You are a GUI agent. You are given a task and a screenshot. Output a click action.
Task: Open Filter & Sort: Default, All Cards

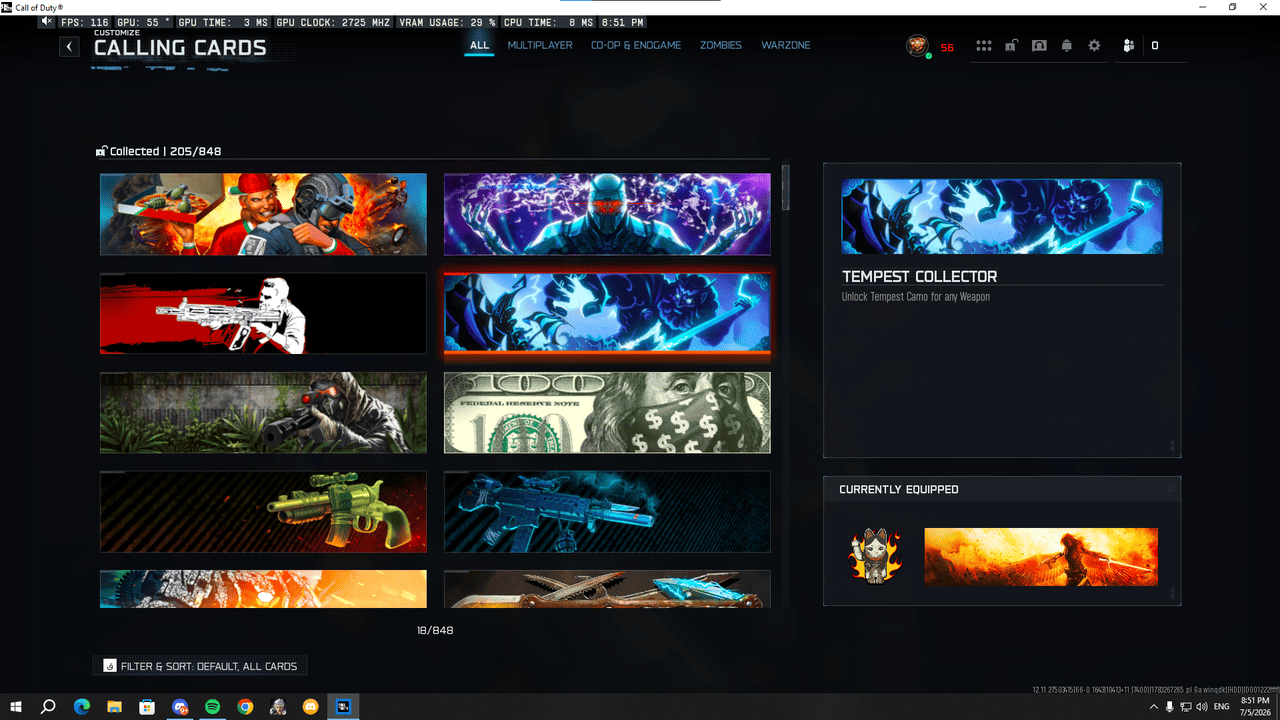coord(200,666)
